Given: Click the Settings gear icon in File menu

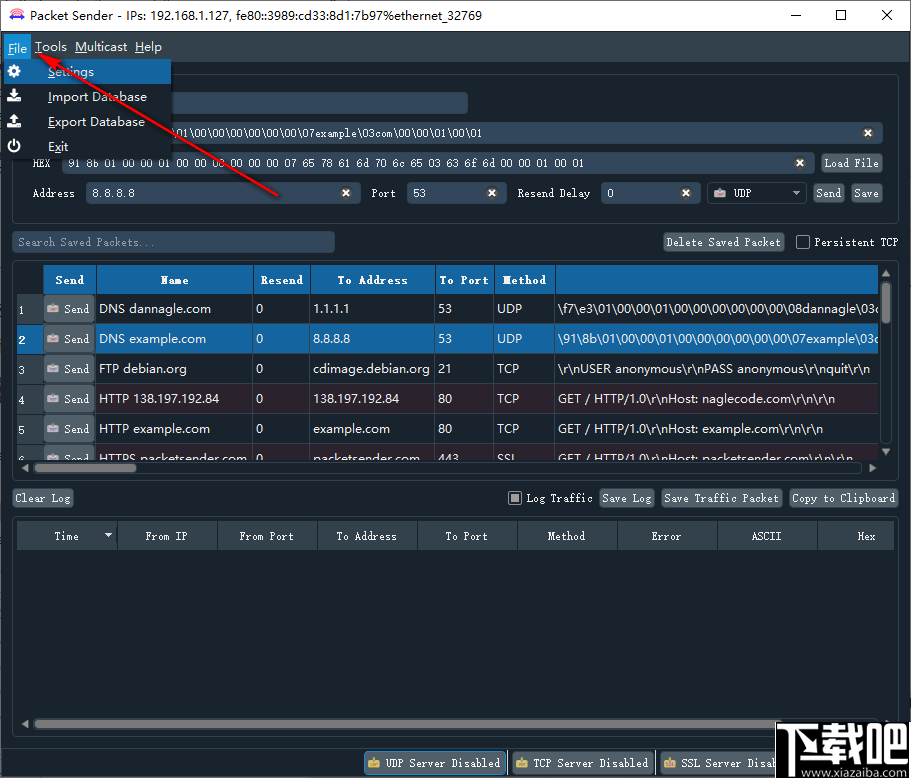Looking at the screenshot, I should [16, 71].
